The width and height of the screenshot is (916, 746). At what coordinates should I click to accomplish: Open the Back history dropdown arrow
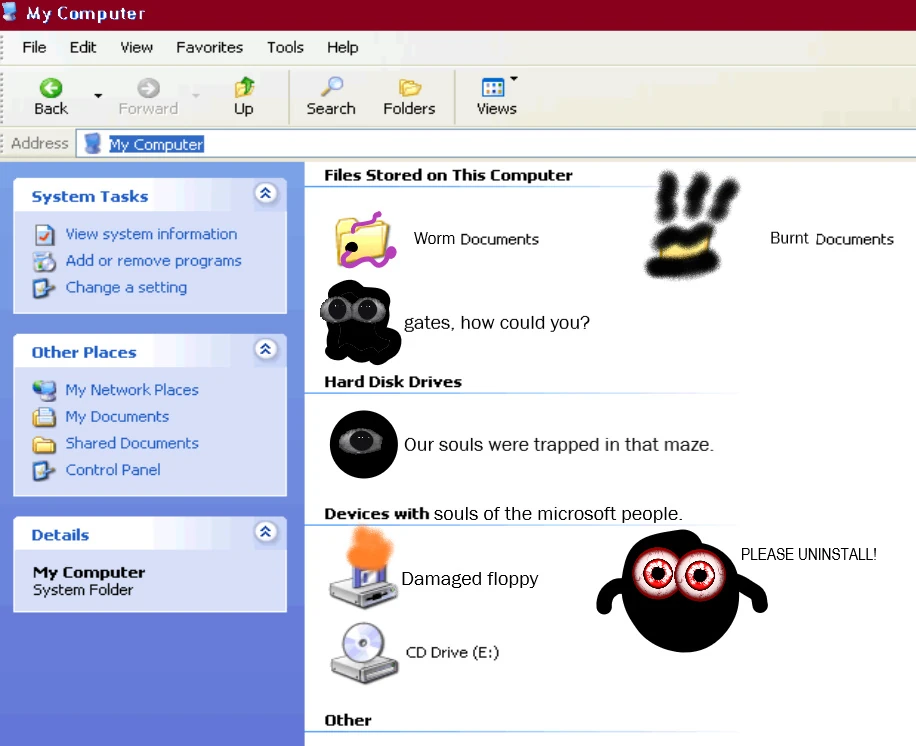98,95
